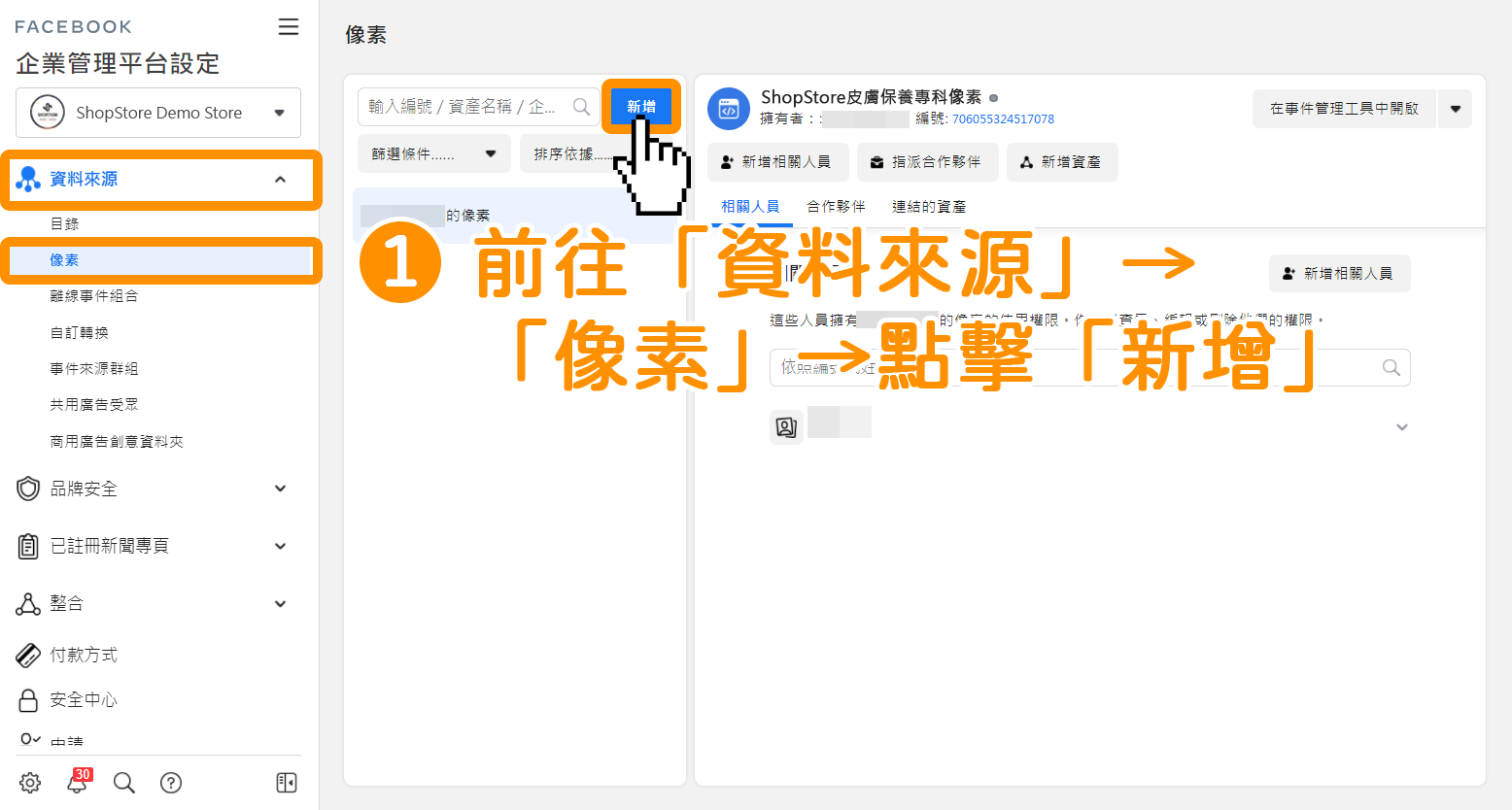Viewport: 1512px width, 810px height.
Task: Select 像素 in the sidebar
Action: point(64,260)
